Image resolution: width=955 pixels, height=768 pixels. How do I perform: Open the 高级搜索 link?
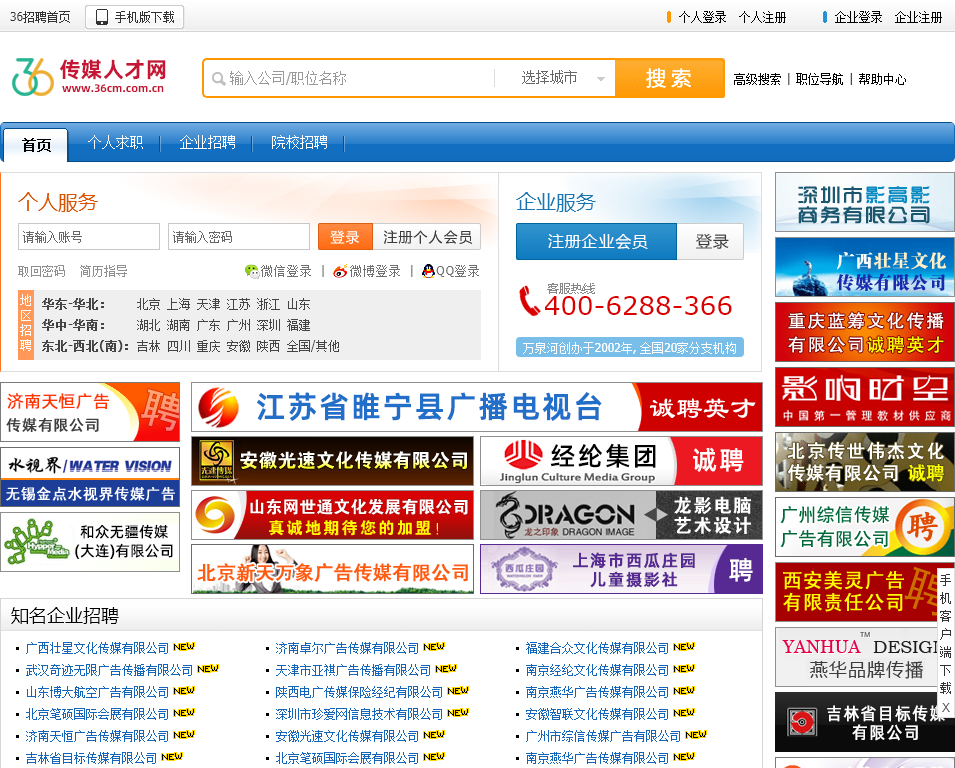tap(757, 79)
